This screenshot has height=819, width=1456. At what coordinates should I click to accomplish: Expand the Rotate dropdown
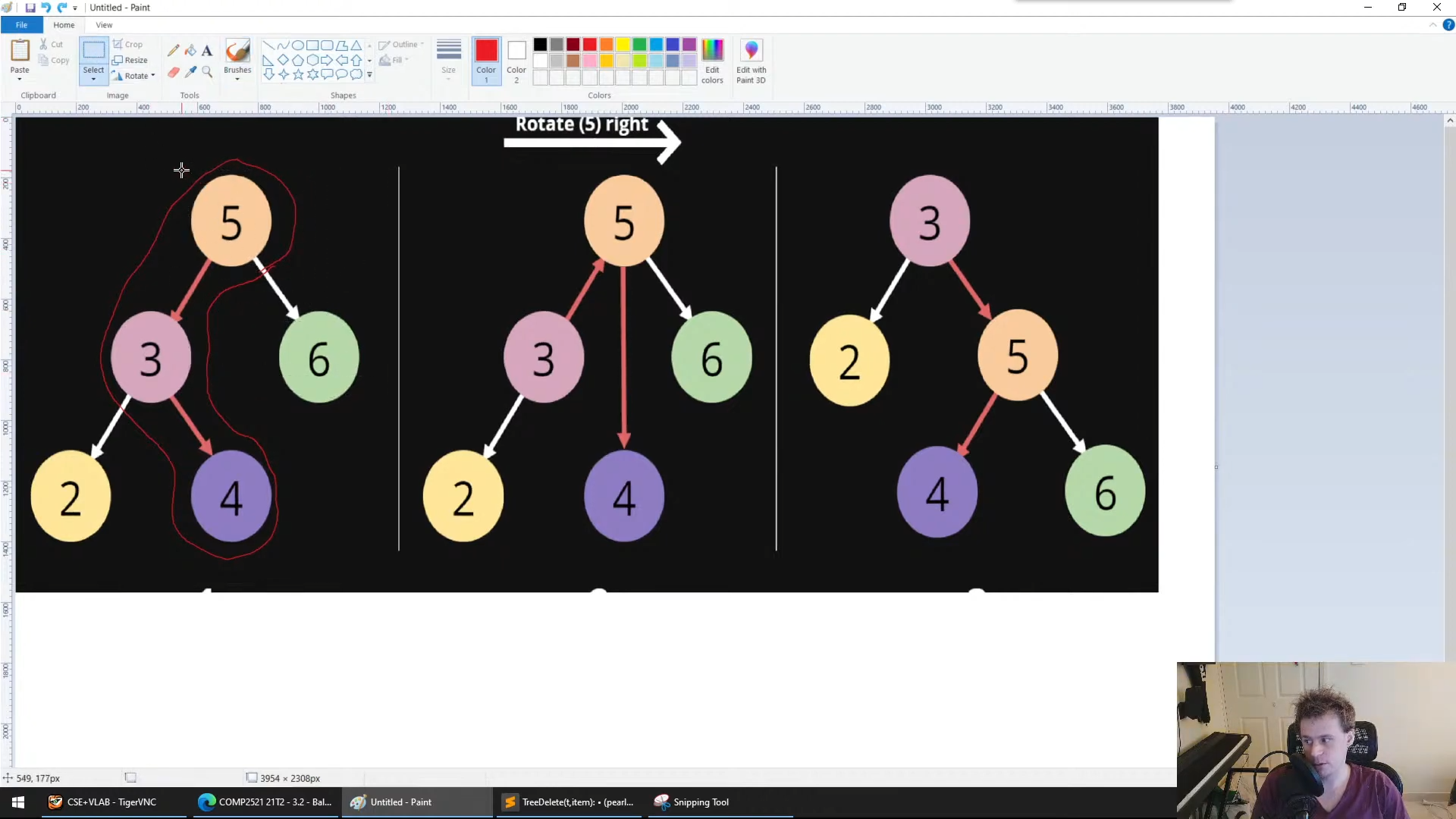[x=153, y=75]
